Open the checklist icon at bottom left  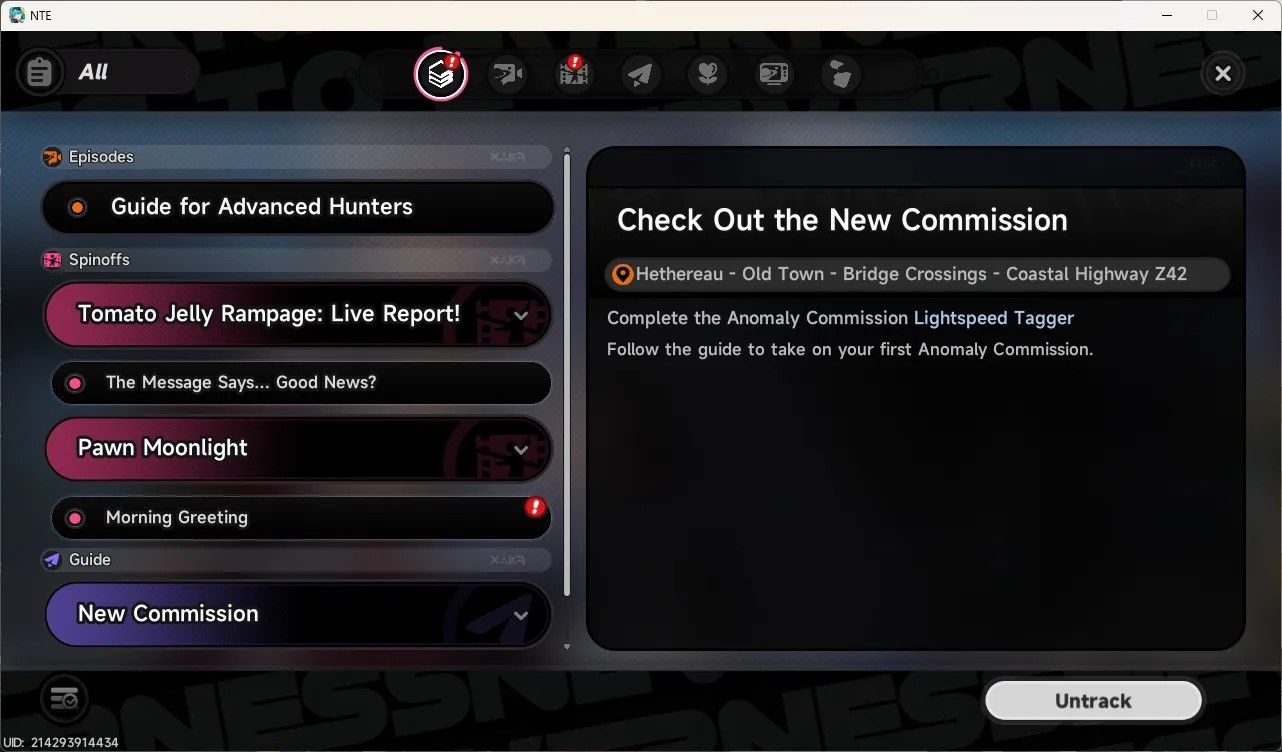pos(65,698)
